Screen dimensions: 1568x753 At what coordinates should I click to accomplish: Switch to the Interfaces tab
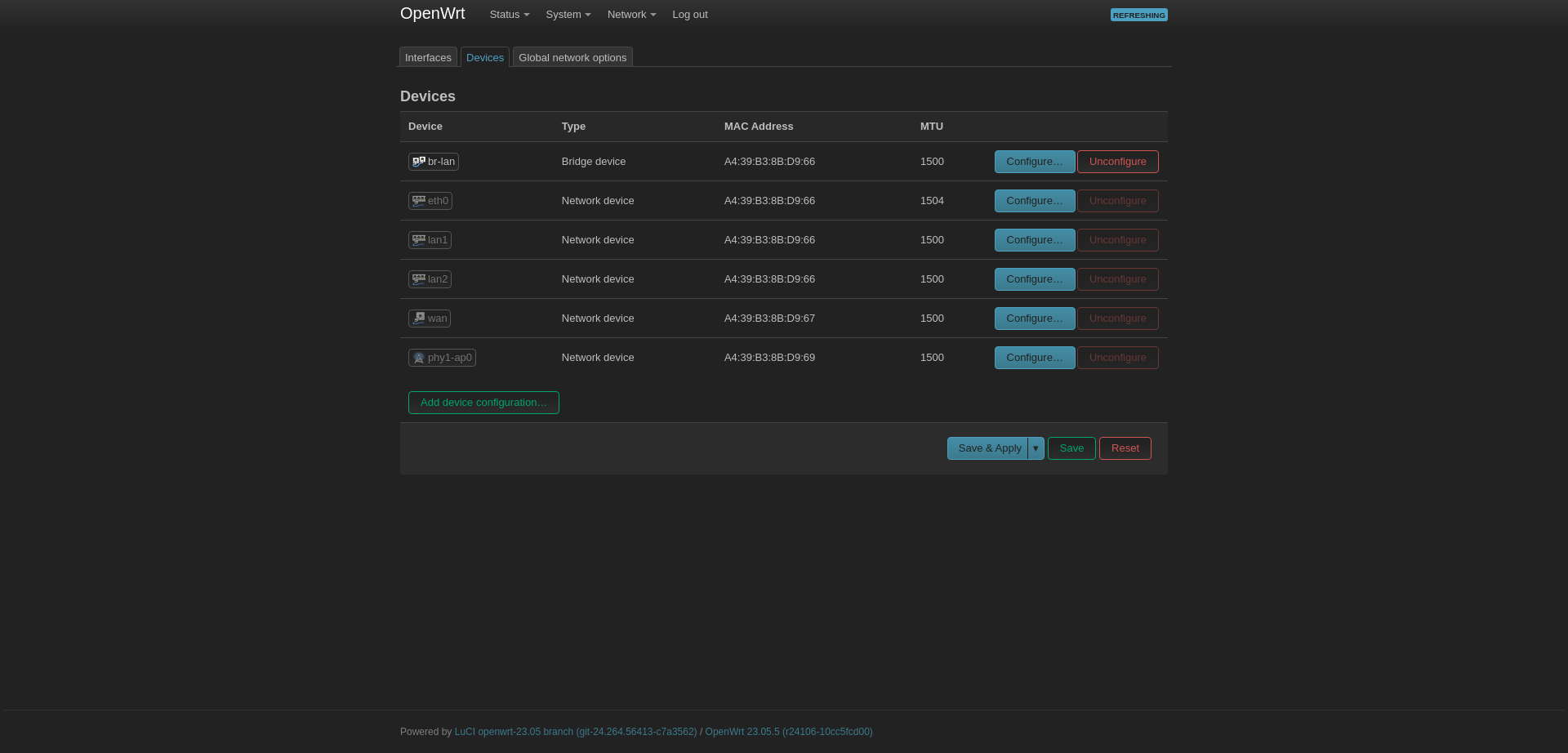(428, 57)
